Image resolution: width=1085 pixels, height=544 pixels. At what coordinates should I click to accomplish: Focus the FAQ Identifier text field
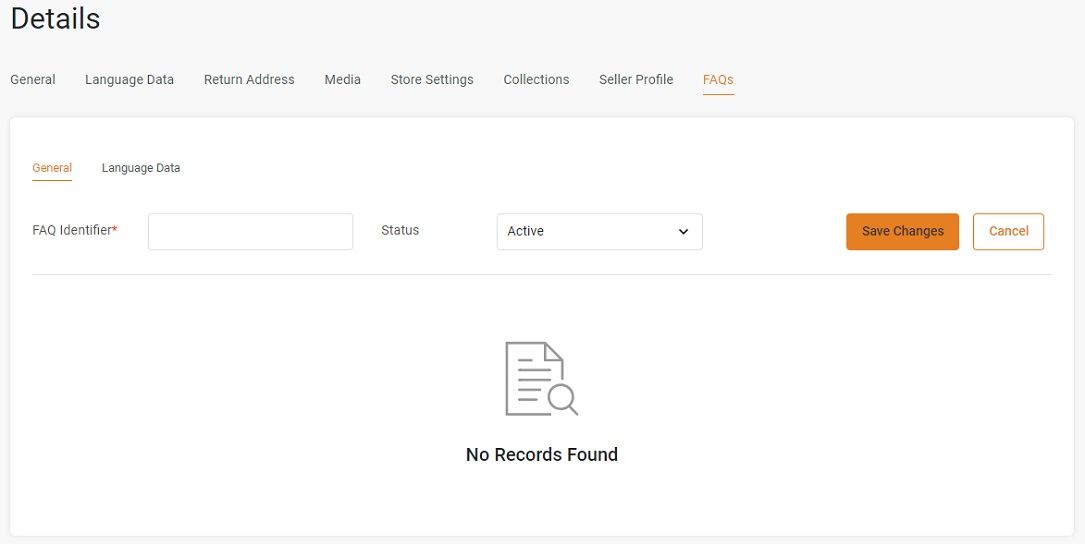coord(250,231)
